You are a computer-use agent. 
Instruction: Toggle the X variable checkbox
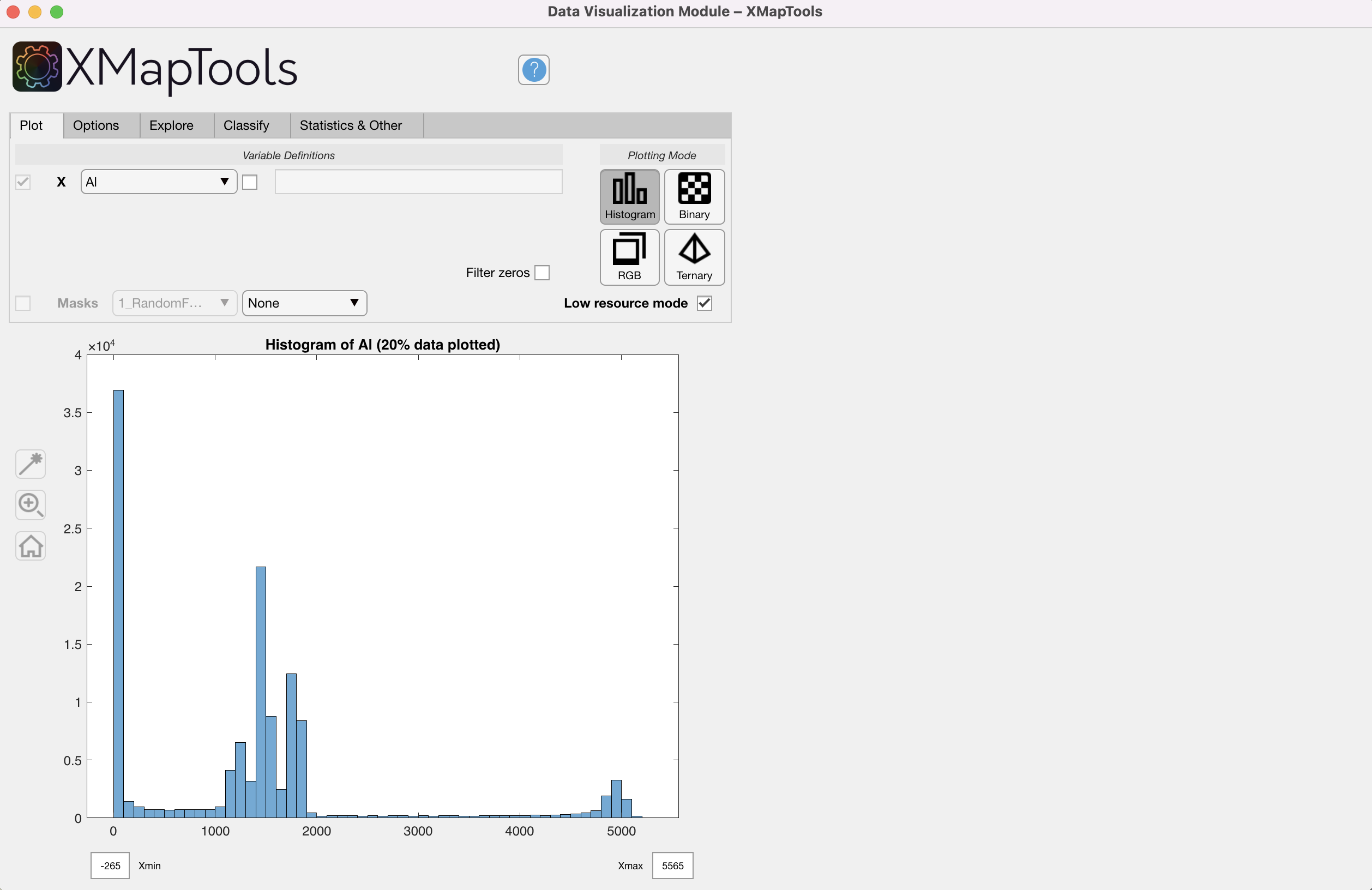click(x=23, y=182)
